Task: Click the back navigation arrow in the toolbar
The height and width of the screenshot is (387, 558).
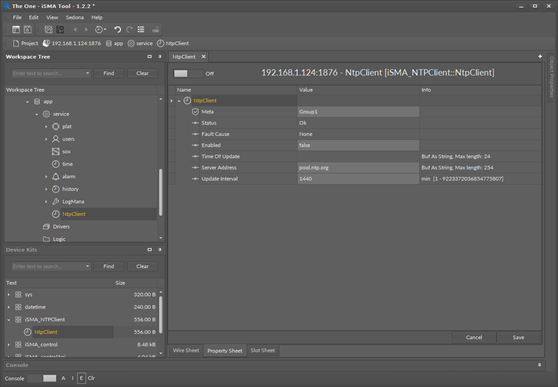Action: 75,30
